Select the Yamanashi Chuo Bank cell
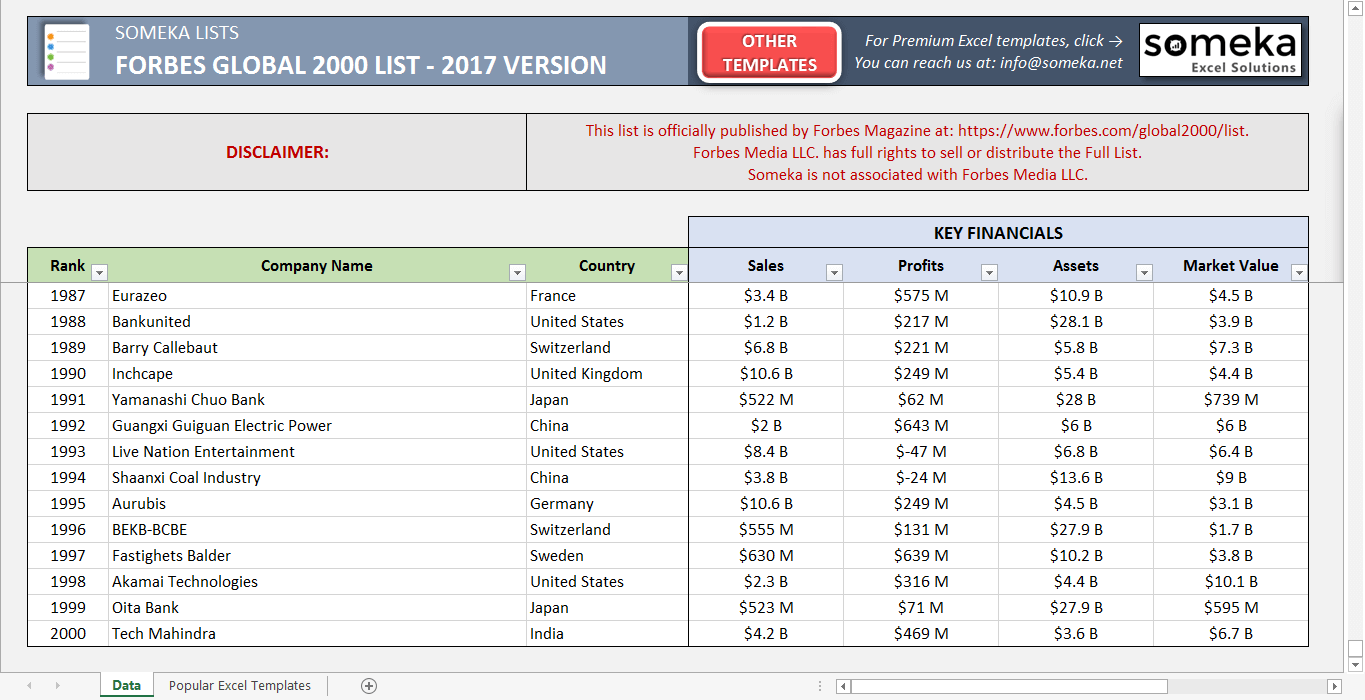Screen dimensions: 1365x700 point(317,400)
